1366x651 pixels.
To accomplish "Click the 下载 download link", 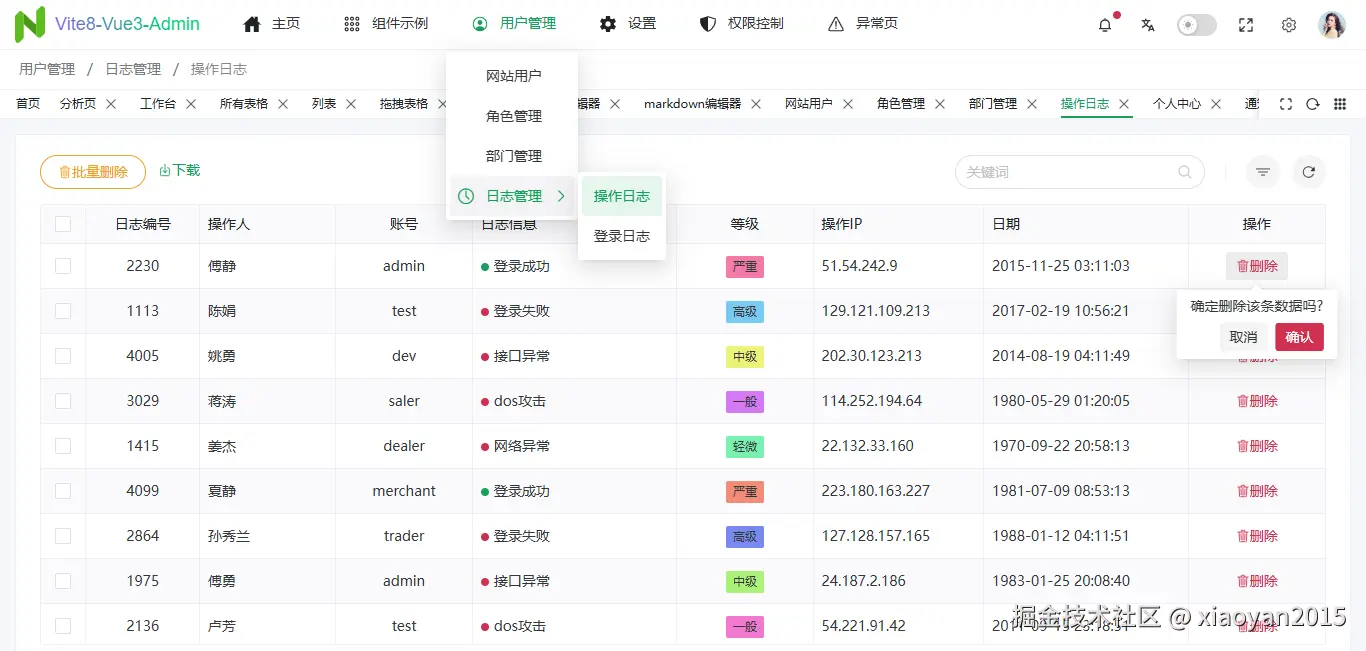I will point(180,171).
